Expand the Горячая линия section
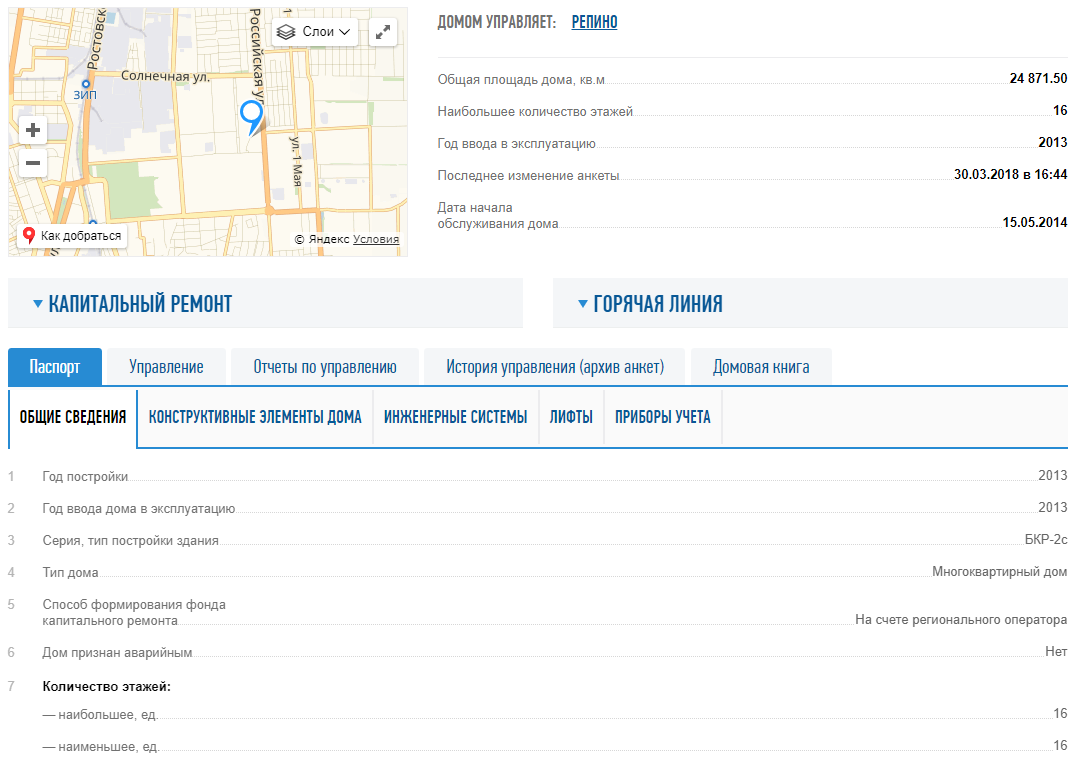 pyautogui.click(x=657, y=304)
